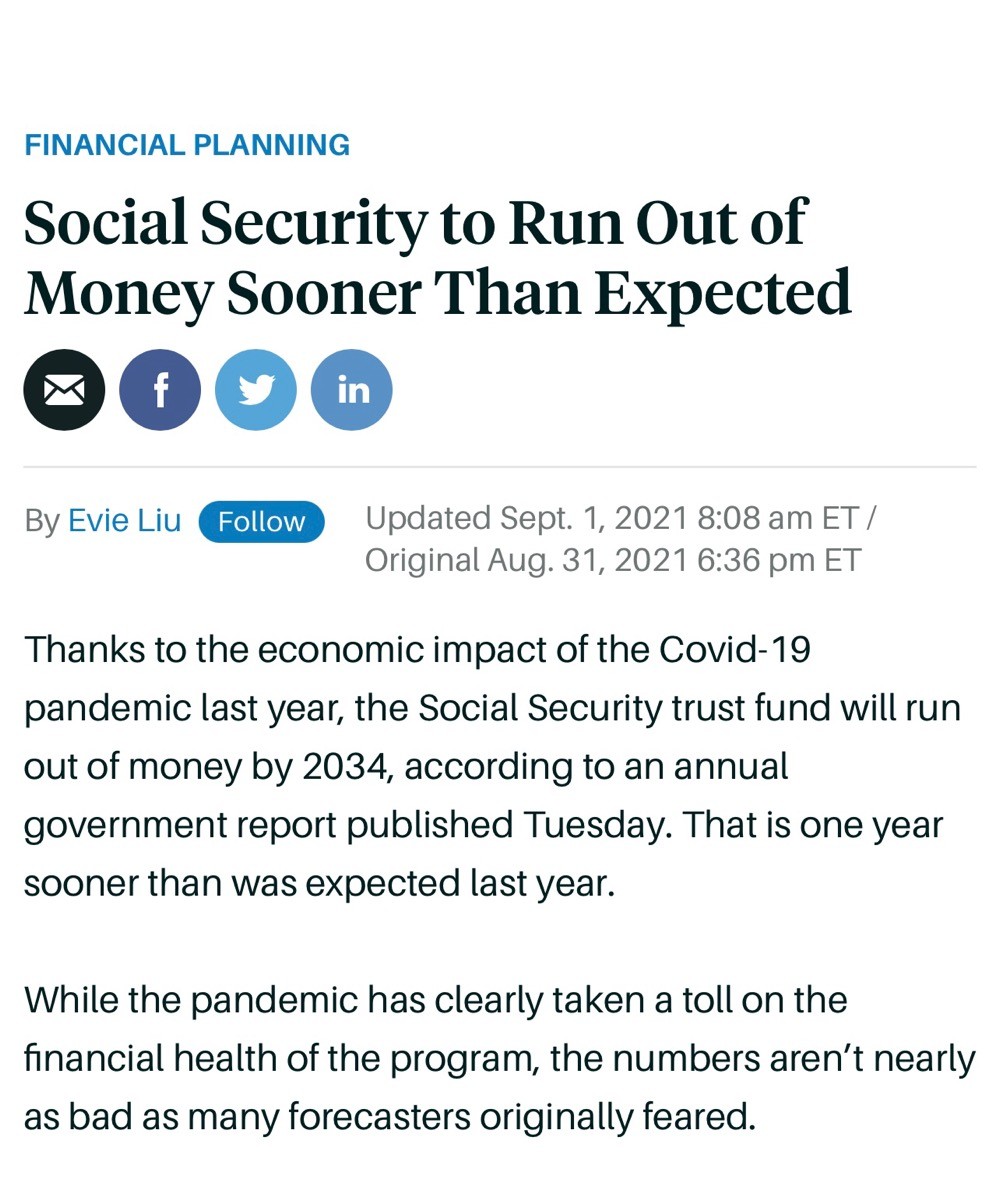Image resolution: width=1000 pixels, height=1201 pixels.
Task: Click the Original Aug. 31, 2021 timestamp
Action: tap(612, 560)
